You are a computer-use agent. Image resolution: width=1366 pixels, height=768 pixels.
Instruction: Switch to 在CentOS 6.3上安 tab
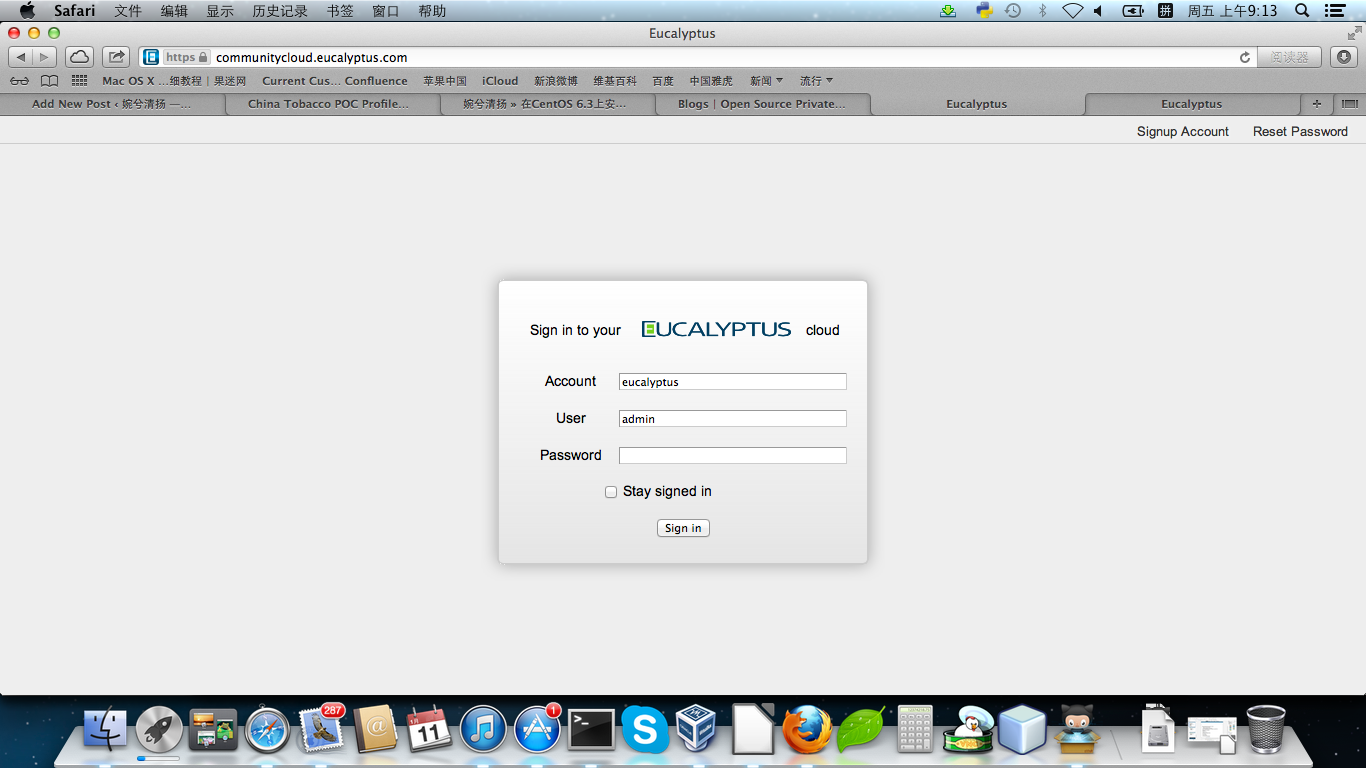tap(547, 104)
